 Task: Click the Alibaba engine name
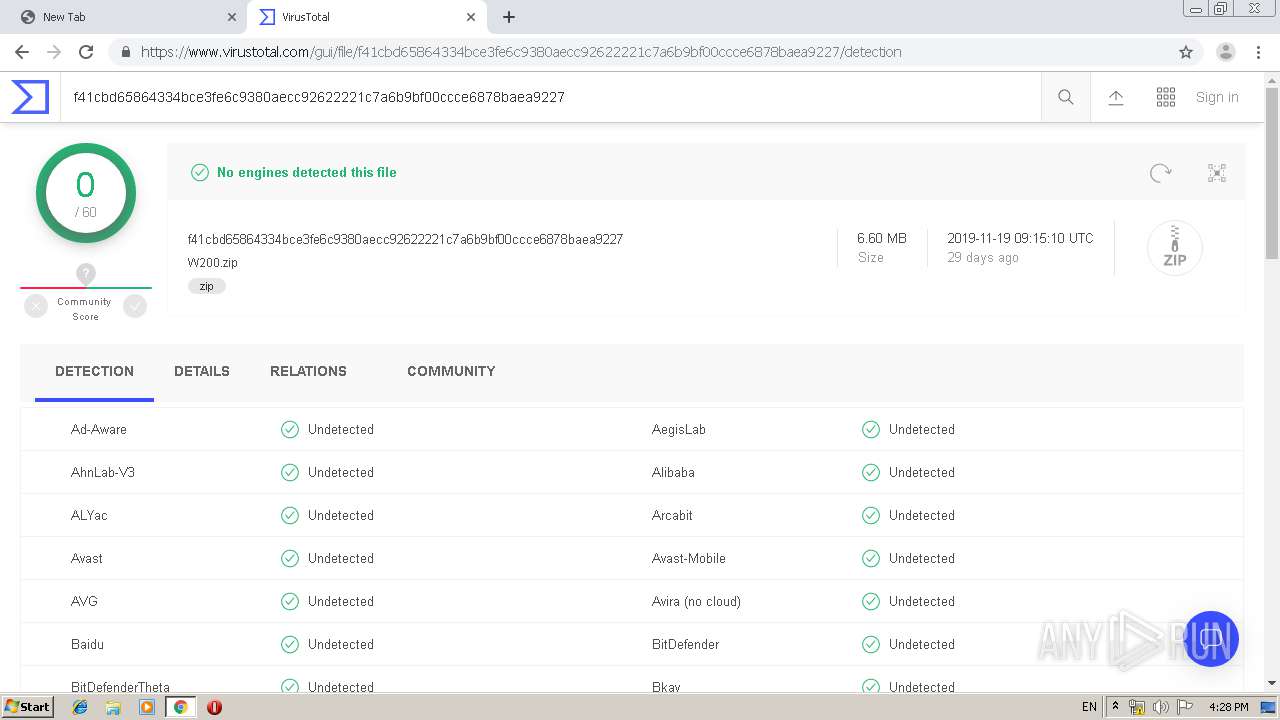(673, 472)
